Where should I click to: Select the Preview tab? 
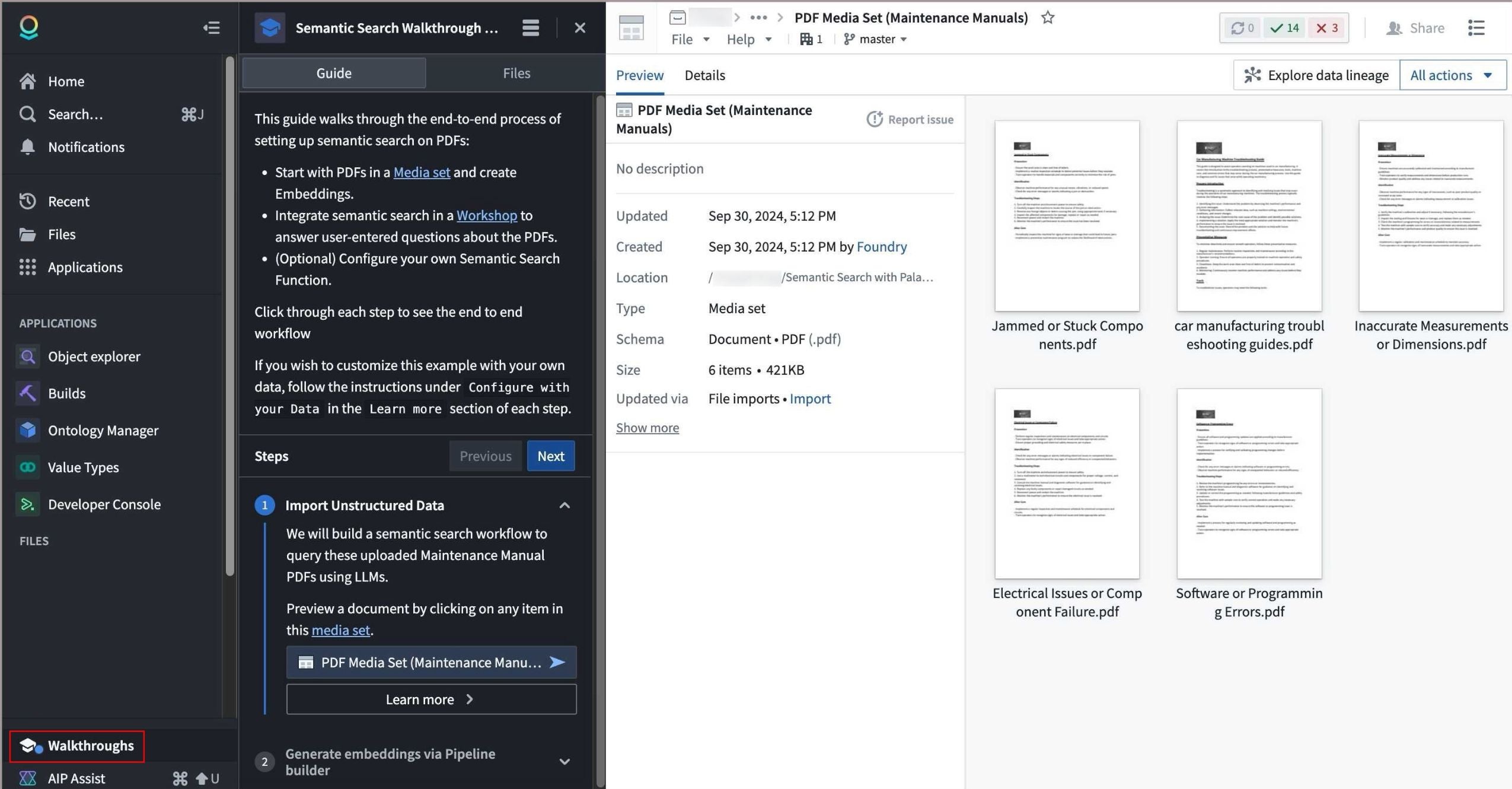pyautogui.click(x=639, y=75)
